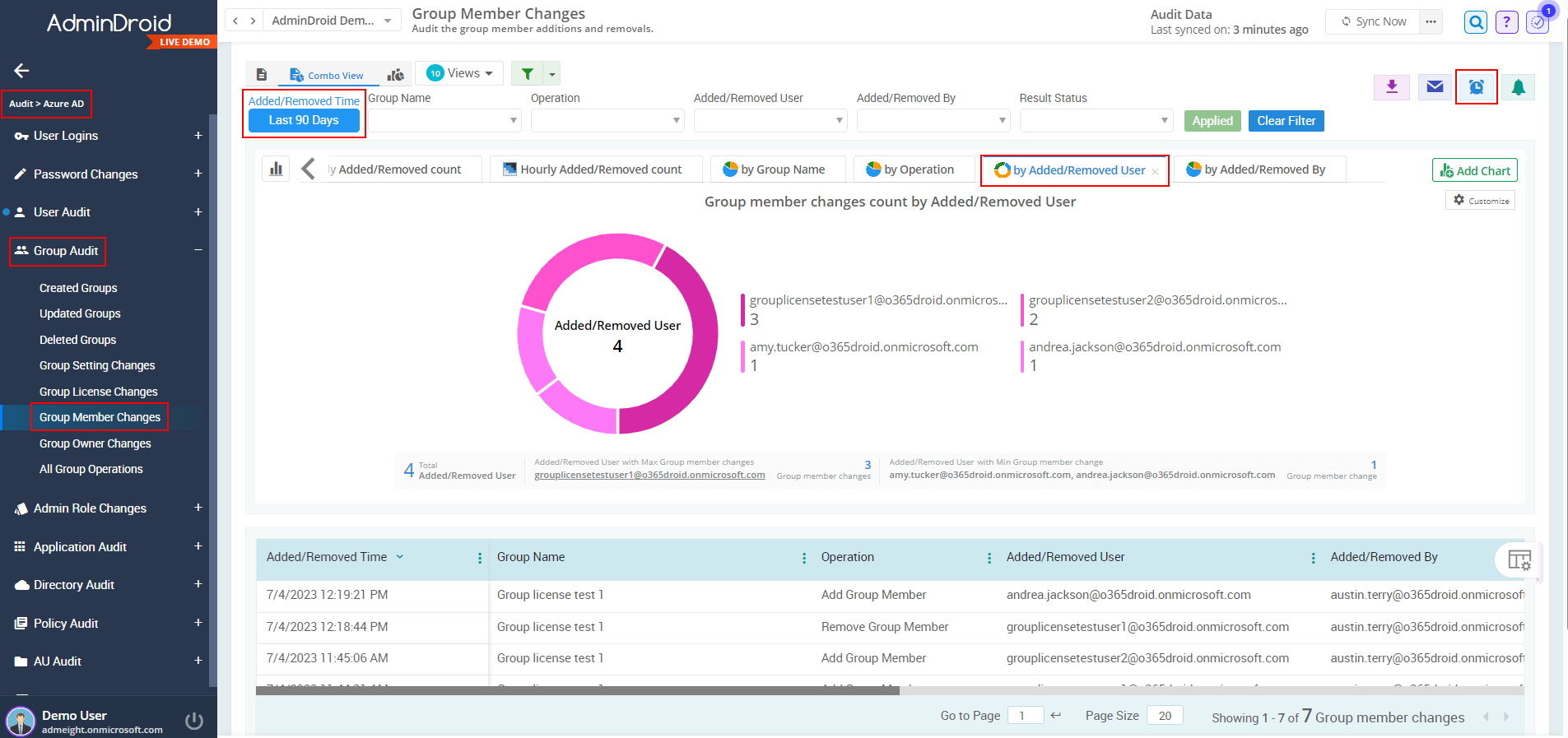Click the purple question mark help icon
The image size is (1568, 738).
[x=1506, y=22]
